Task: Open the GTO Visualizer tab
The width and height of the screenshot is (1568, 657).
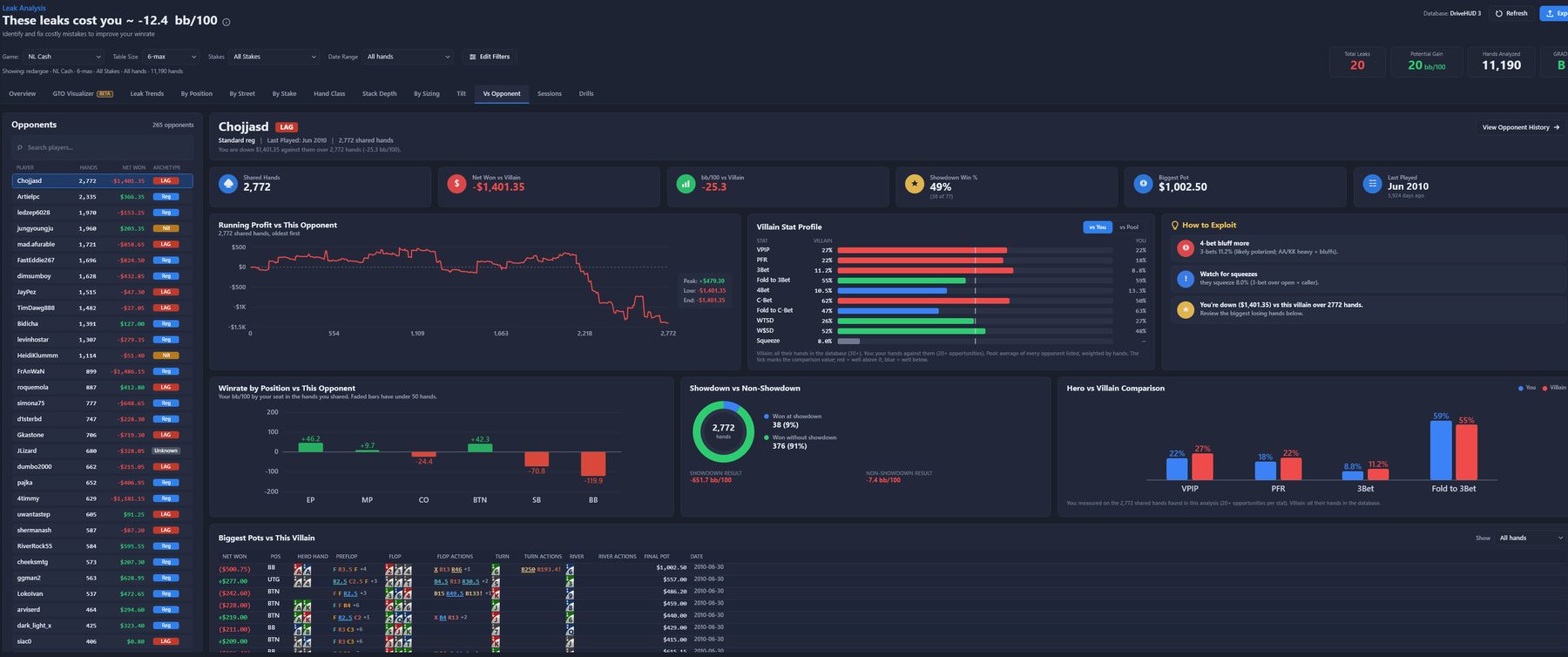Action: click(83, 93)
